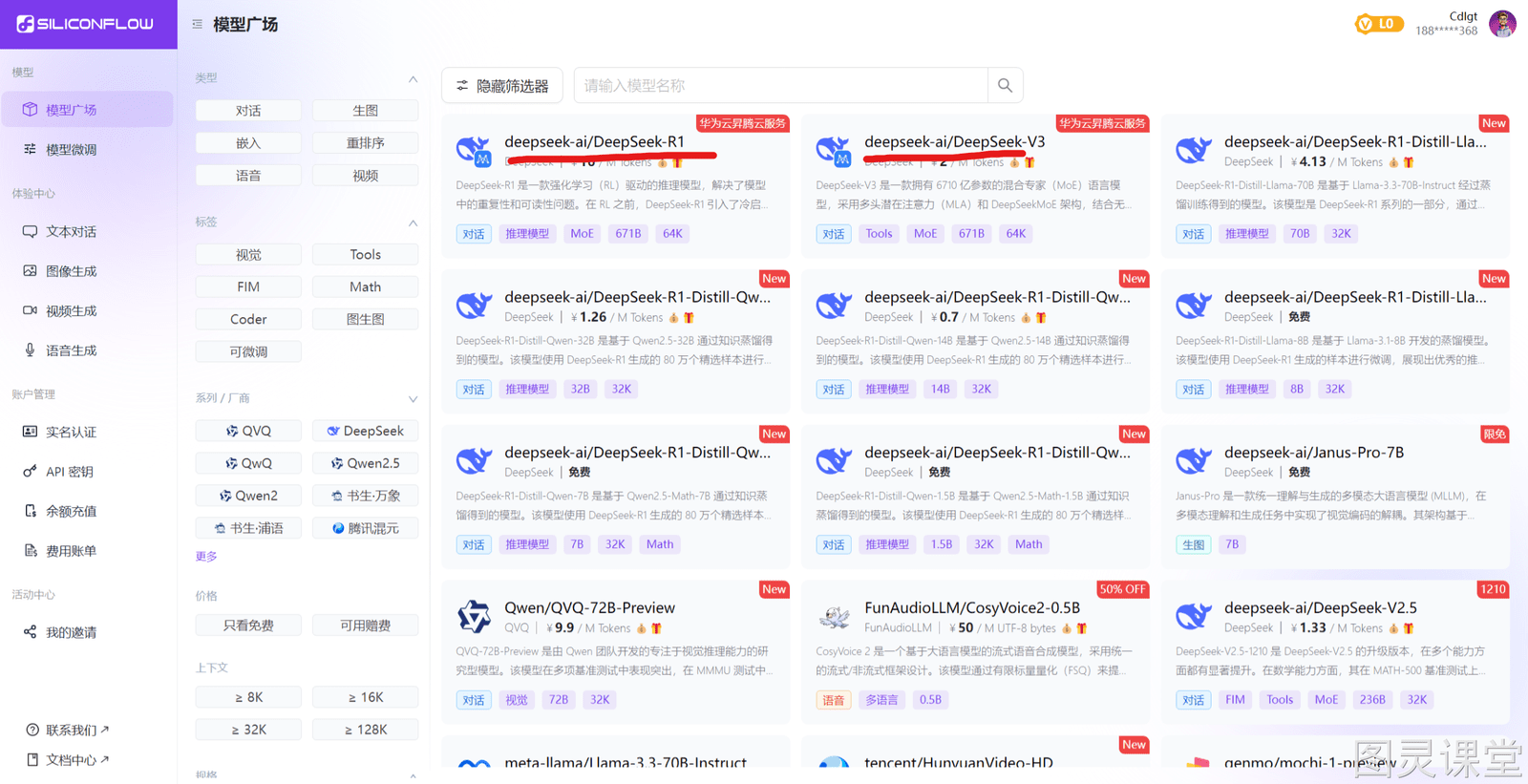This screenshot has height=784, width=1528.
Task: Click the 余额充值 recharge icon
Action: click(31, 511)
